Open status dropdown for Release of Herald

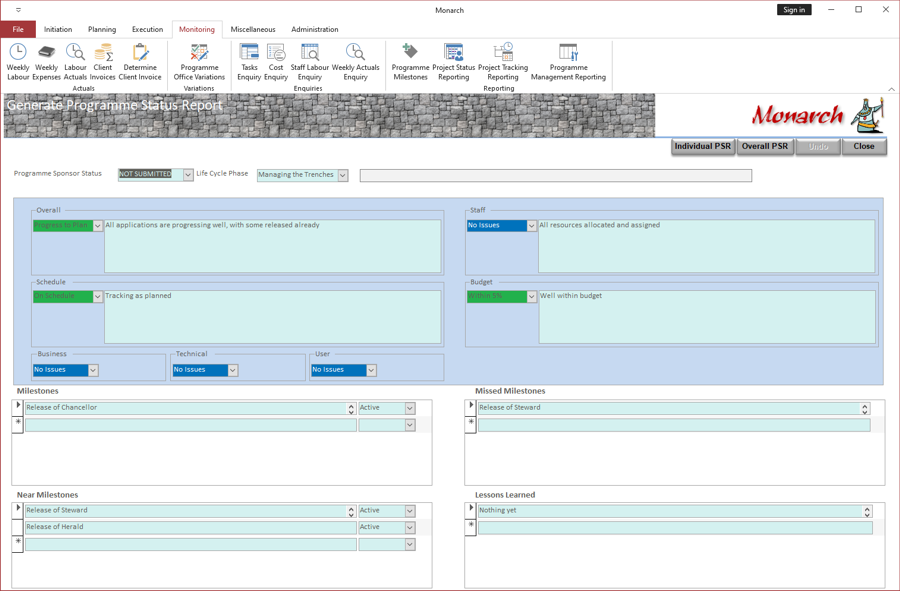410,527
